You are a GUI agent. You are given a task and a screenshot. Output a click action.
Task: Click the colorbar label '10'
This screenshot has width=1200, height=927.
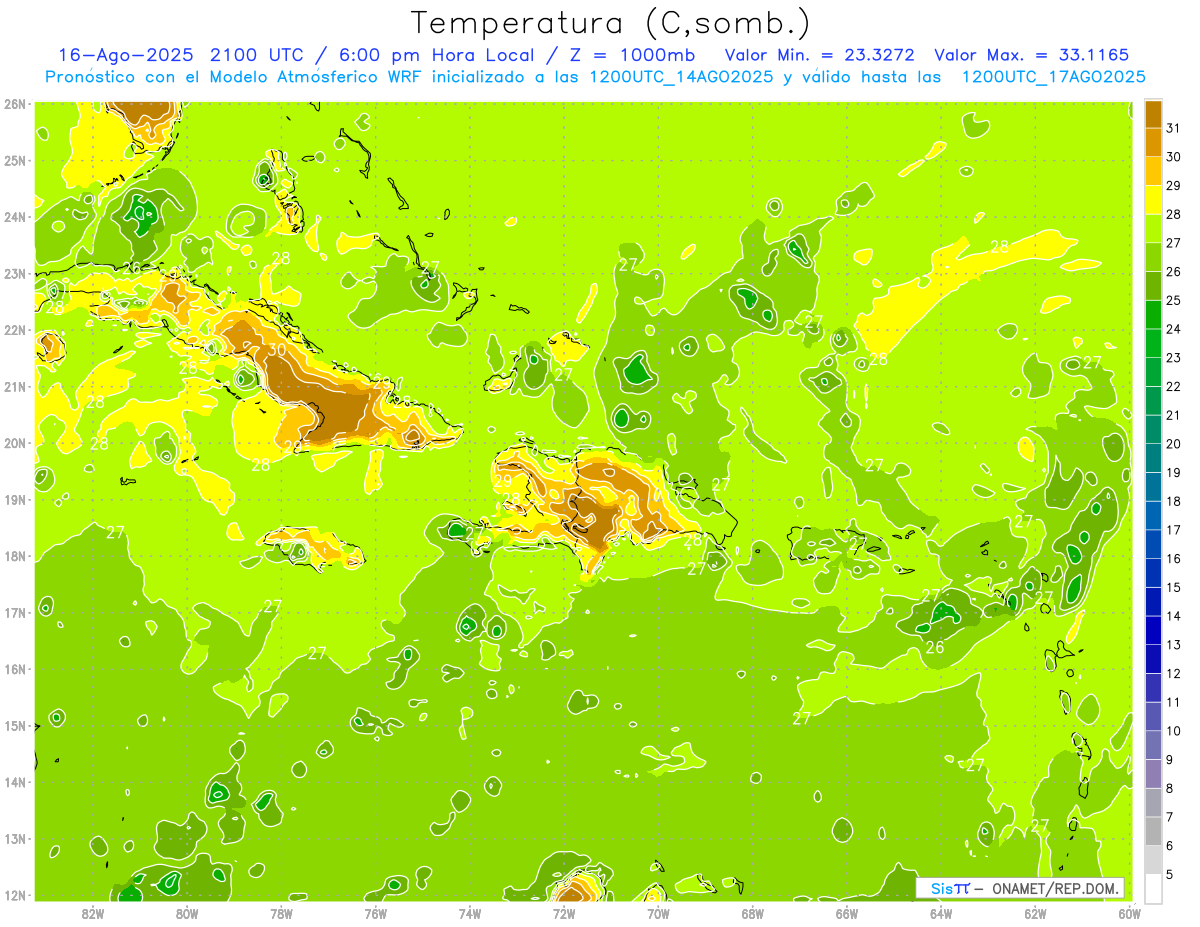point(1174,731)
